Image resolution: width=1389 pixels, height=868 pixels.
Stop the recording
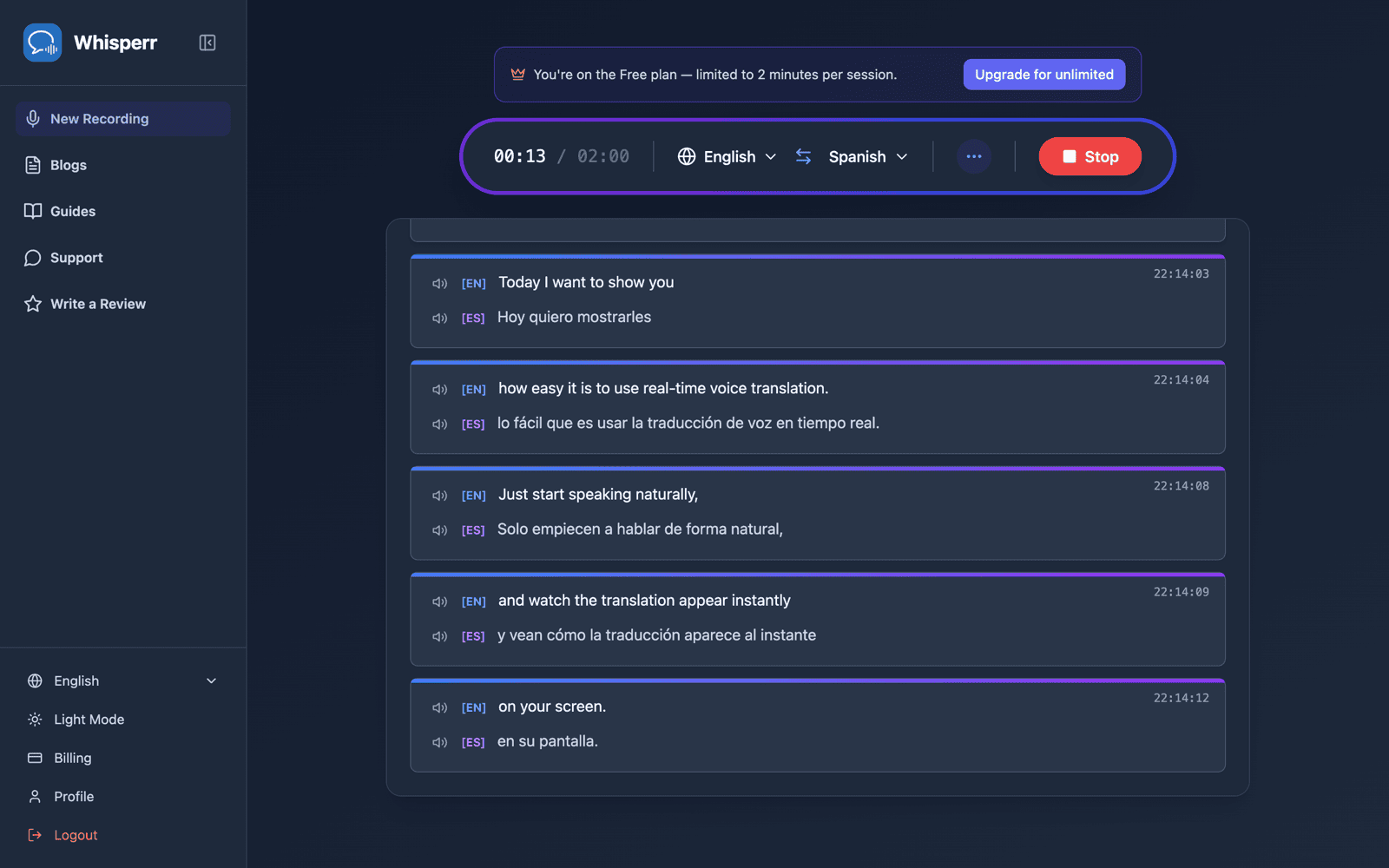tap(1090, 156)
